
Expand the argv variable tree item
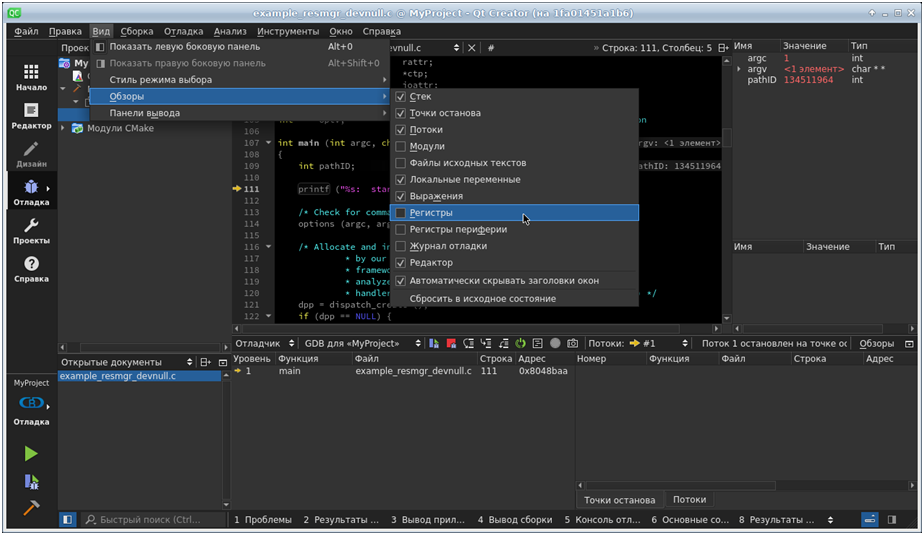pos(739,69)
